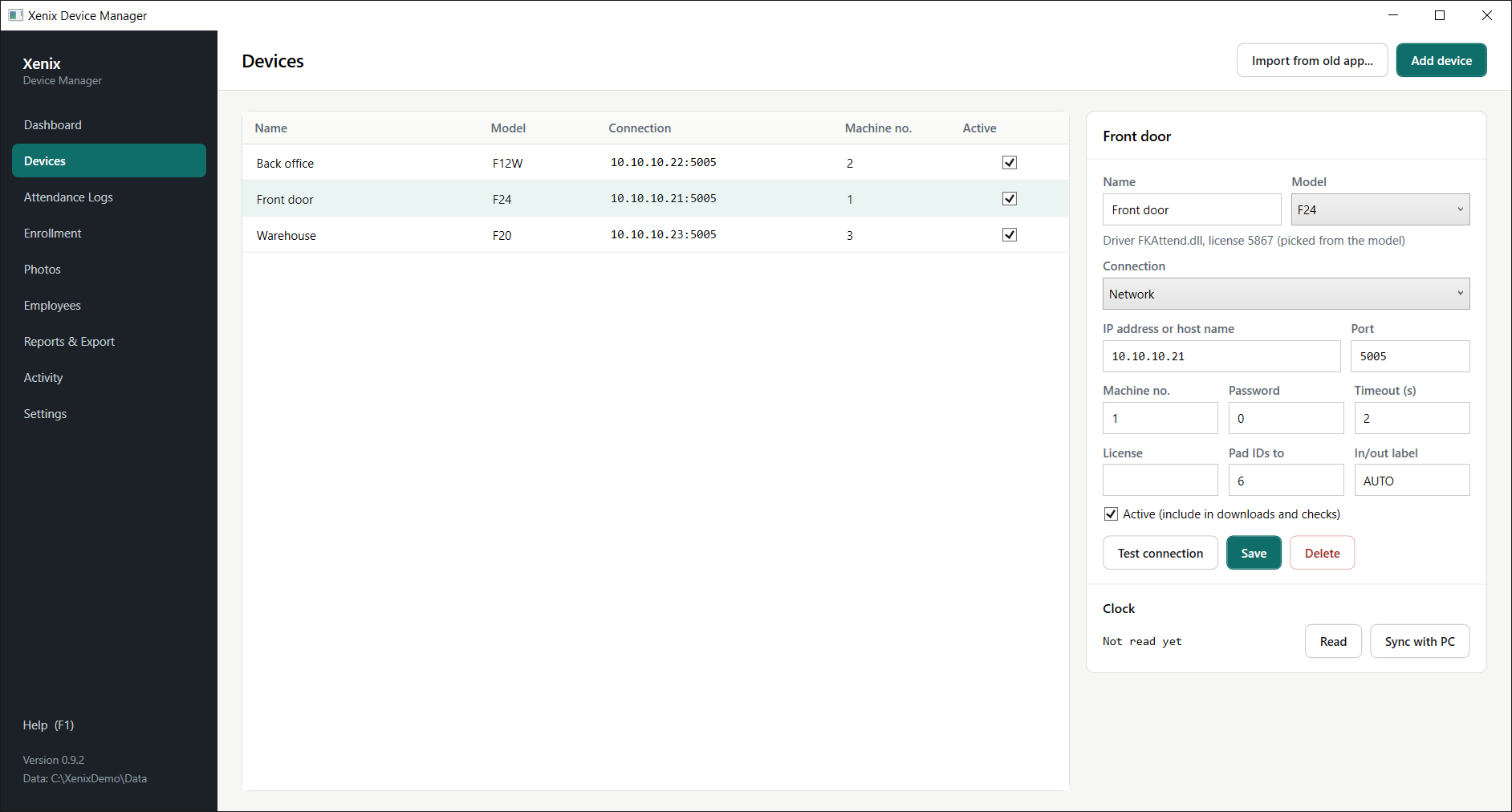Click the Pad IDs to field
Screen dimensions: 1512x812
click(x=1286, y=480)
